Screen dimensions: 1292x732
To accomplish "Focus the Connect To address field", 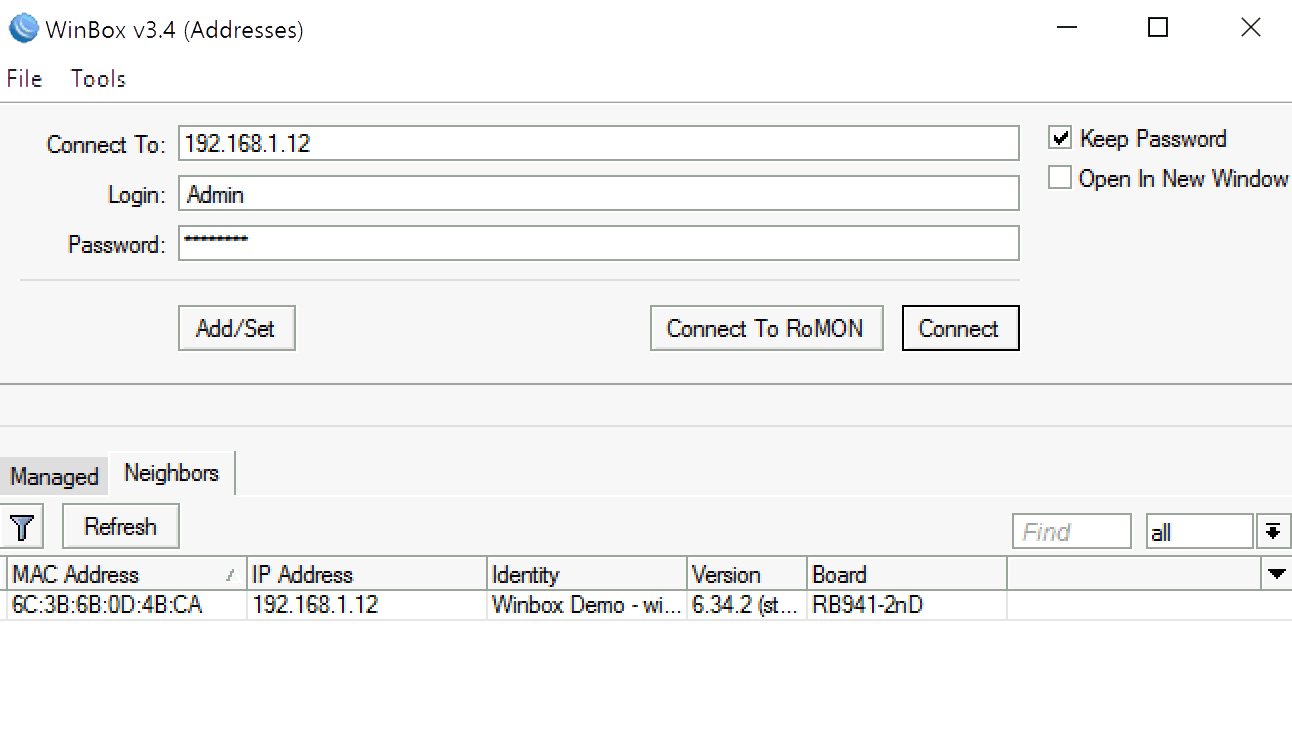I will click(x=598, y=143).
